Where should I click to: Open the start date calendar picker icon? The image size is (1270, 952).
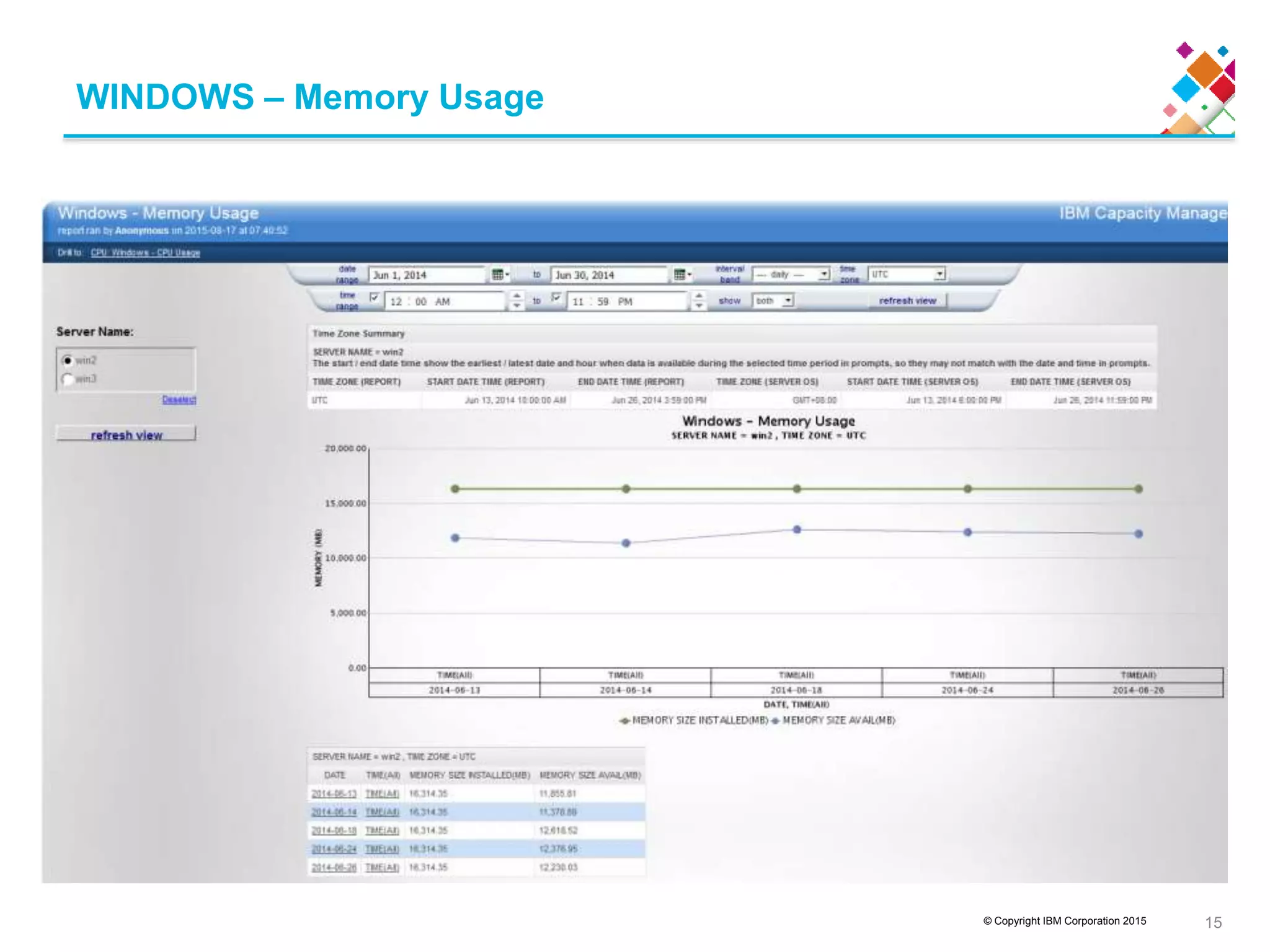click(500, 275)
